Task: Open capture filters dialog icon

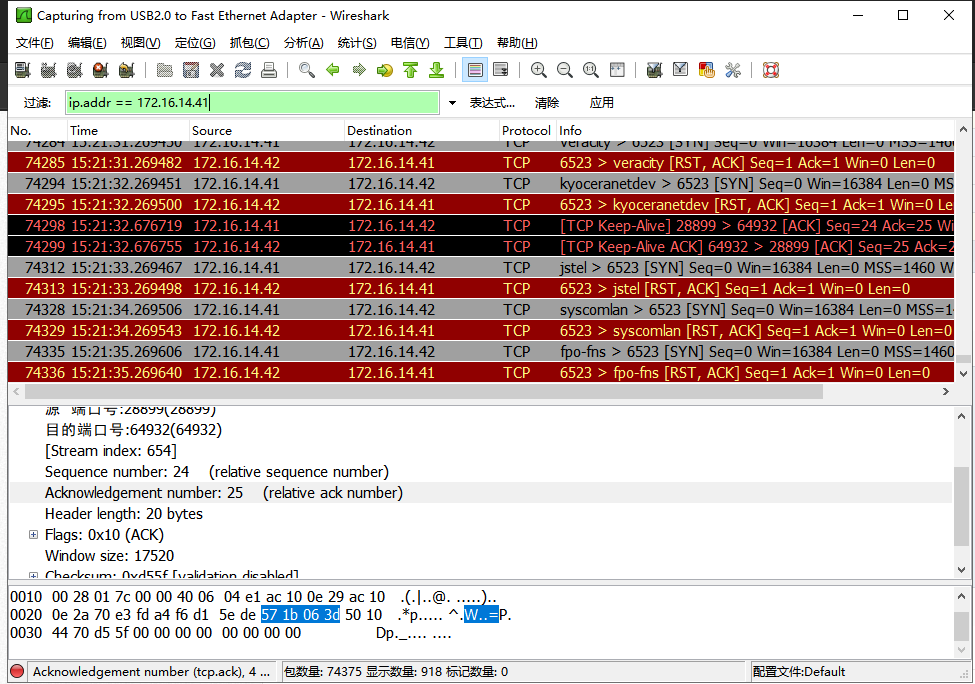Action: [654, 70]
